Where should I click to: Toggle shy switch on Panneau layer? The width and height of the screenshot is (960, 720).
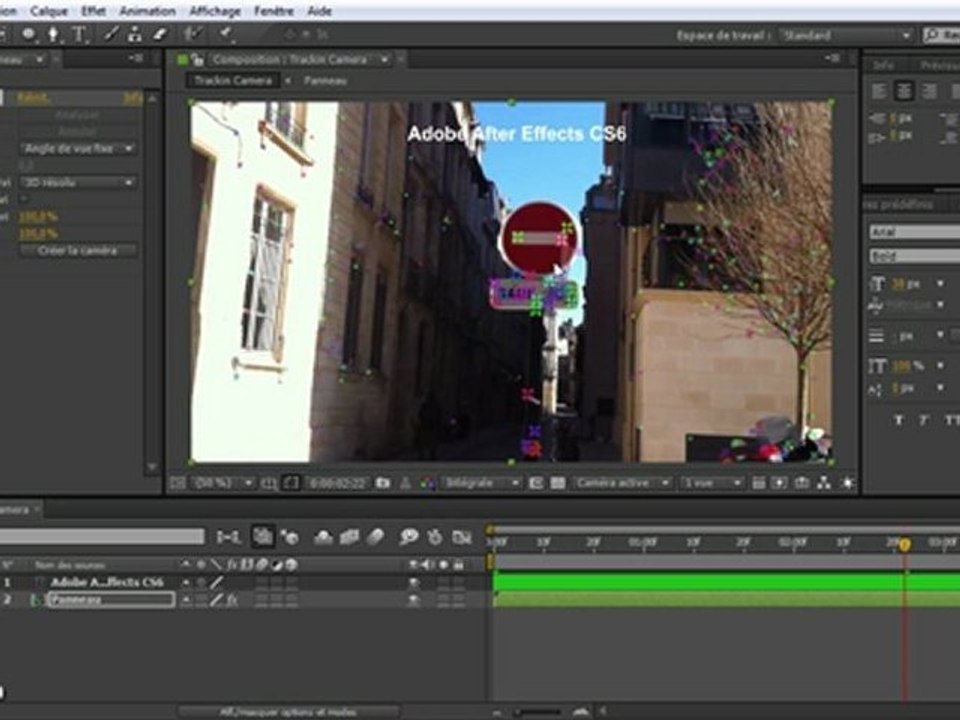point(186,600)
